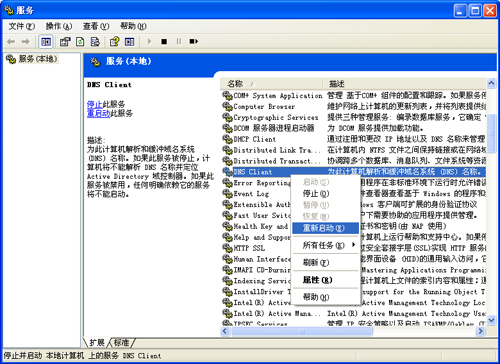500x364 pixels.
Task: Click the gear icon of Indexing Service
Action: coord(227,281)
